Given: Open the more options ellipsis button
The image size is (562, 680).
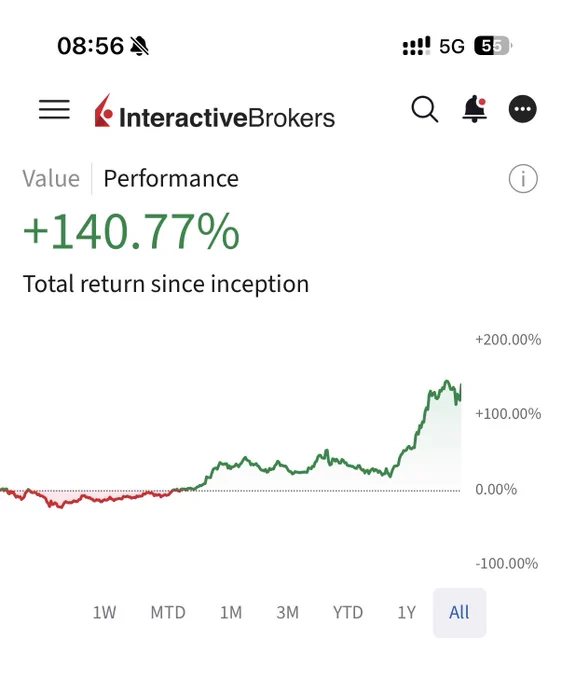Looking at the screenshot, I should click(x=523, y=109).
